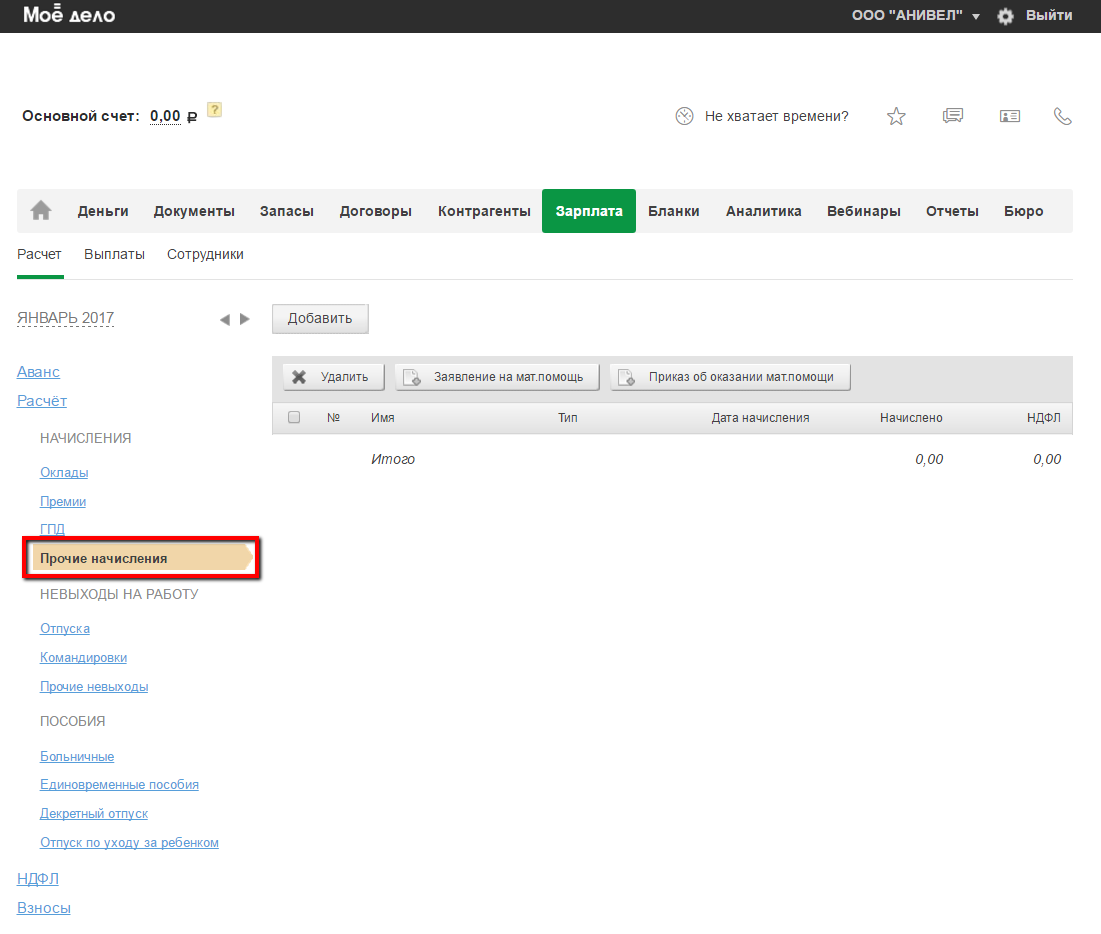
Task: Open the Оклады link in sidebar
Action: click(x=64, y=472)
